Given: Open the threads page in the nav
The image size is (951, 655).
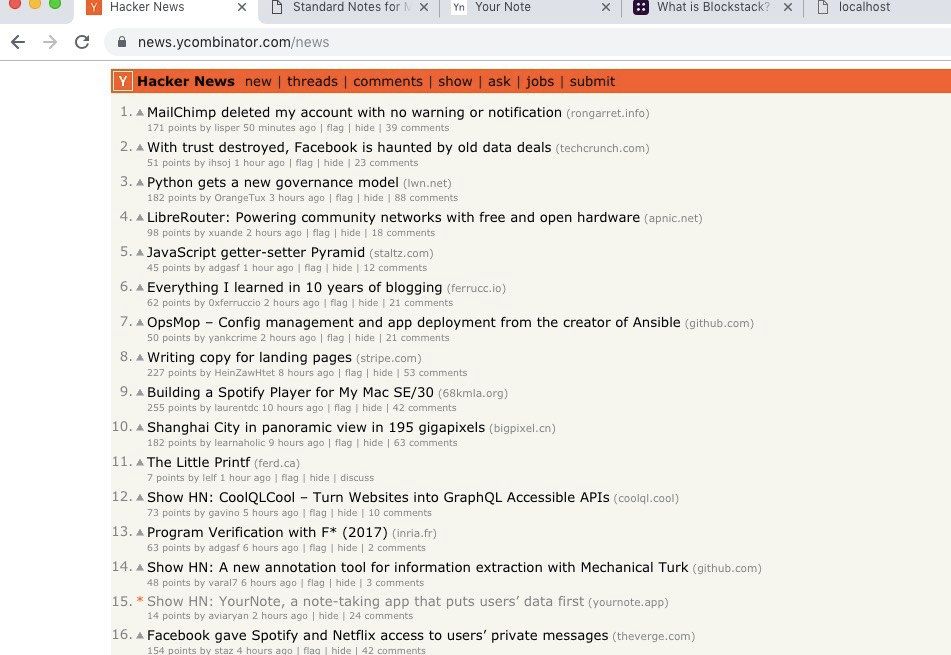Looking at the screenshot, I should (312, 81).
